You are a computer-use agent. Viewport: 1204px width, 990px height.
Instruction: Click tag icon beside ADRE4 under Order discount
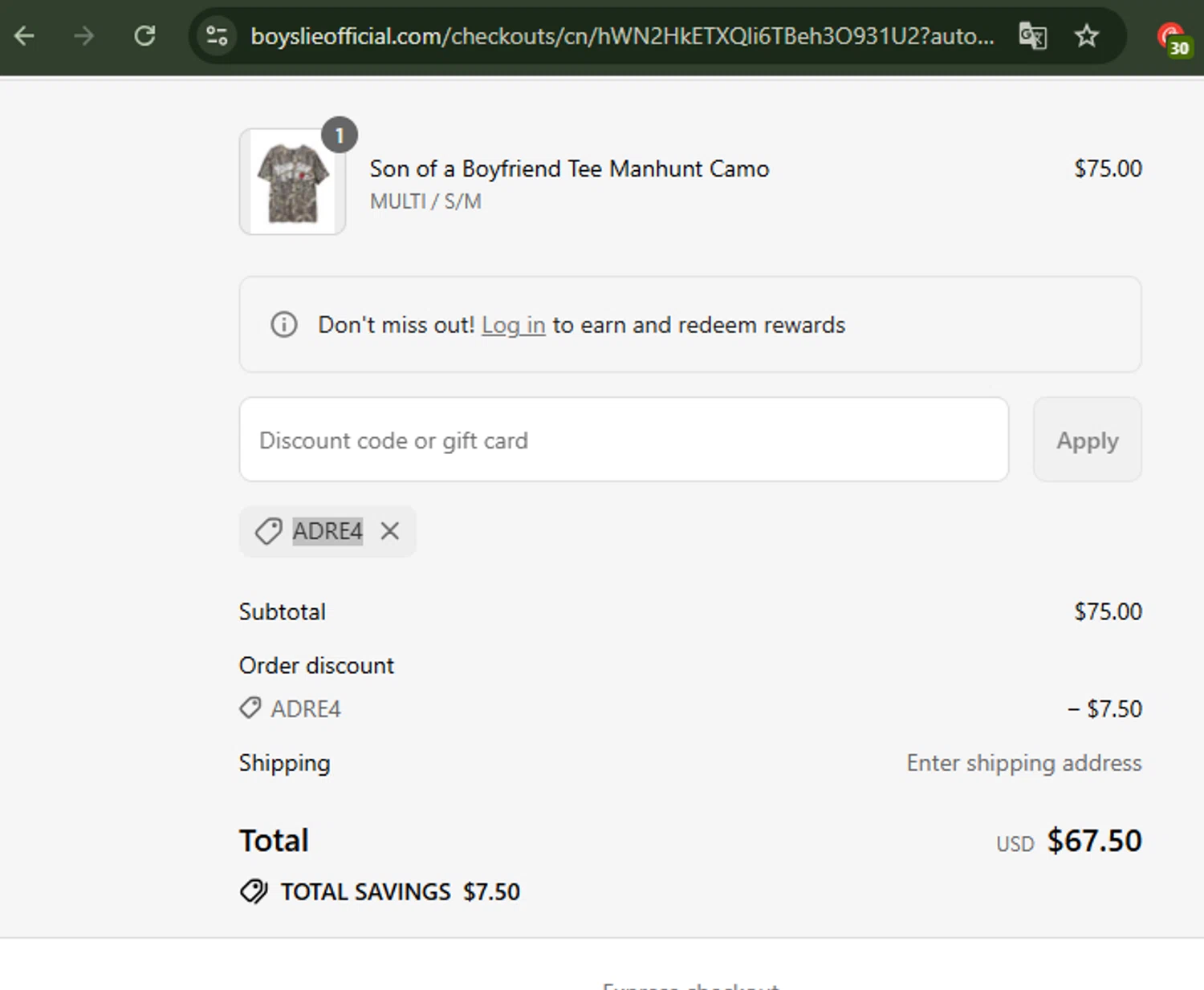pos(250,708)
